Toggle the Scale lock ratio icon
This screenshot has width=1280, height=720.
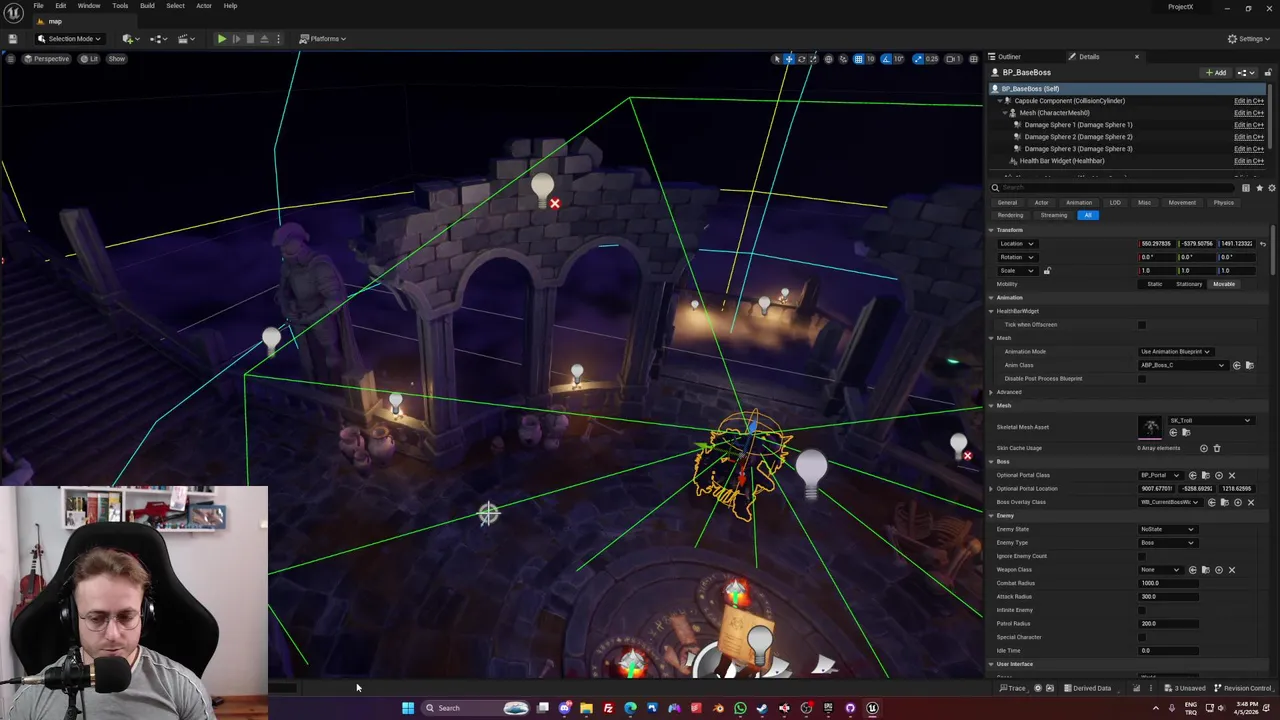click(1047, 271)
